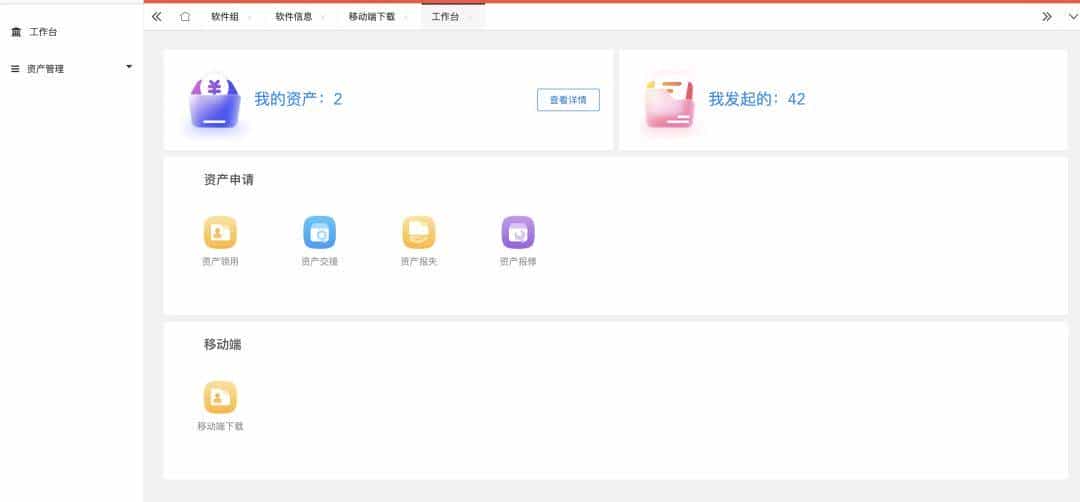Click the 移动端 section heading
Image resolution: width=1080 pixels, height=502 pixels.
click(222, 344)
